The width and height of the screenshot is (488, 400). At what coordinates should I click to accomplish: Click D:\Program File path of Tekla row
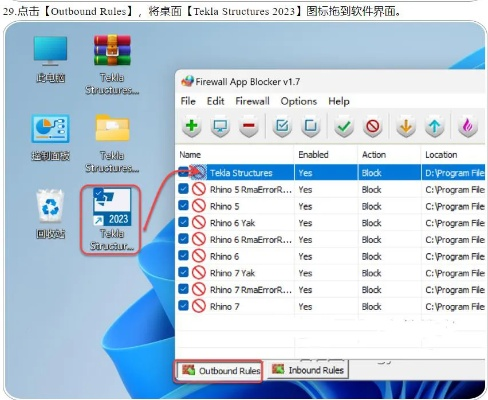[455, 173]
